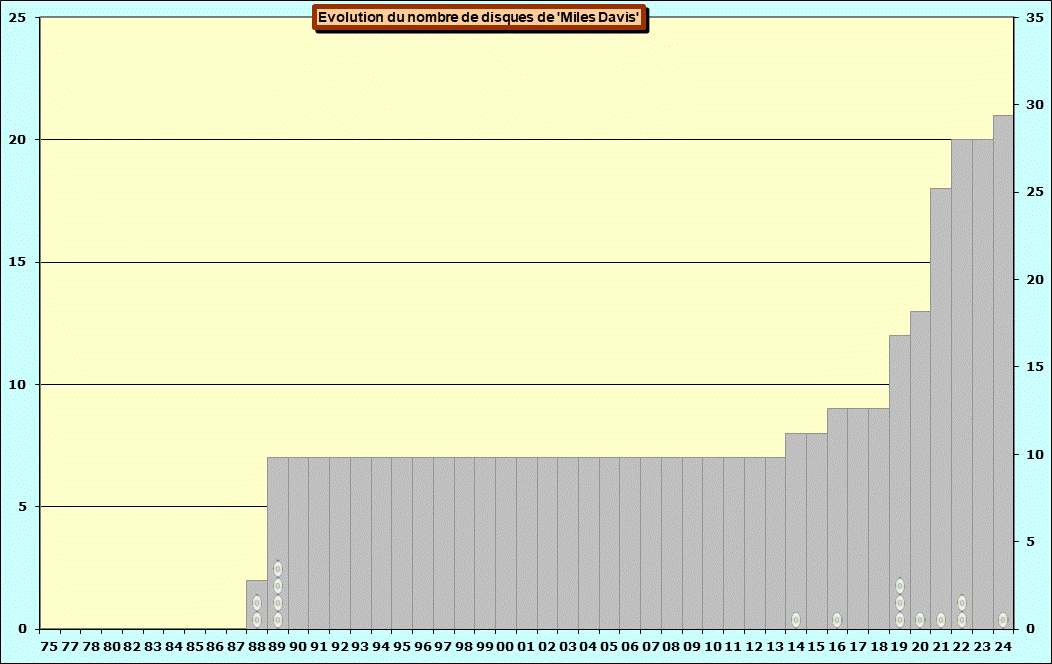Click the left axis value '20'
The height and width of the screenshot is (664, 1052).
[x=18, y=140]
